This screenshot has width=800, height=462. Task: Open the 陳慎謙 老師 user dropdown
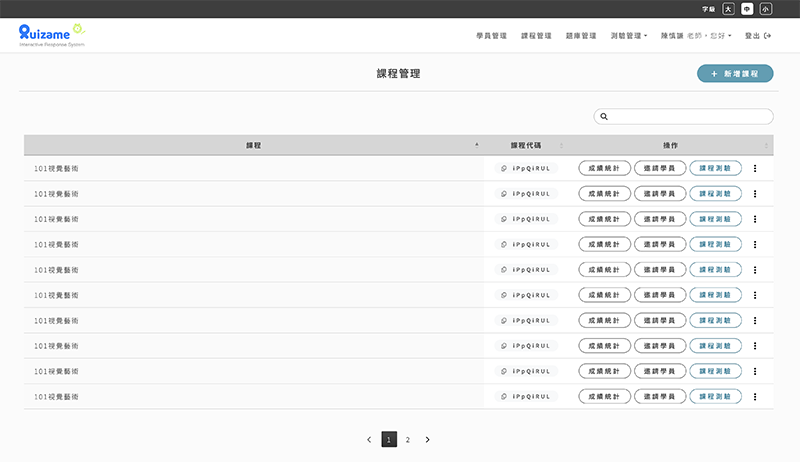click(696, 35)
